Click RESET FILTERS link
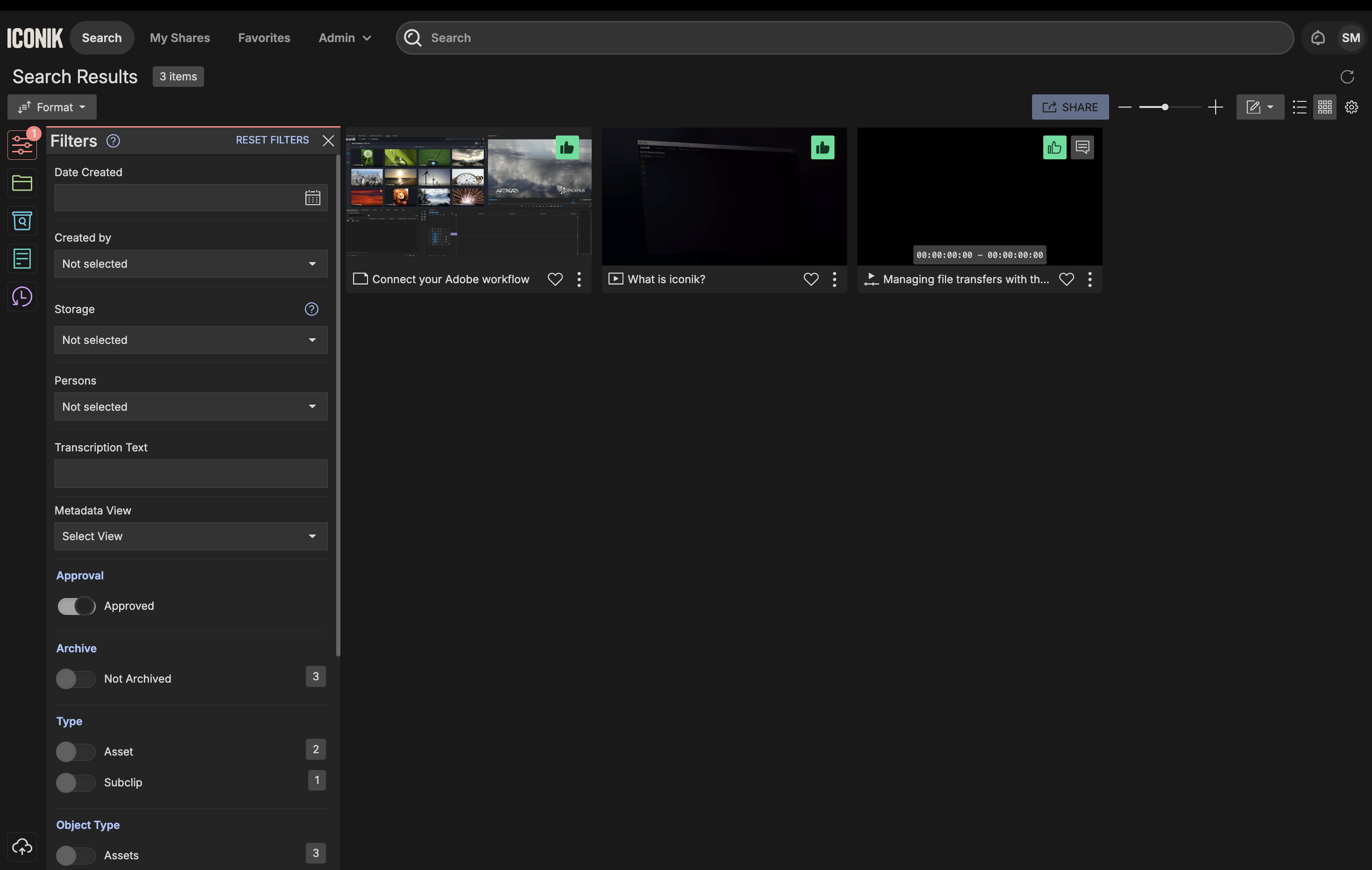Image resolution: width=1372 pixels, height=870 pixels. click(272, 140)
